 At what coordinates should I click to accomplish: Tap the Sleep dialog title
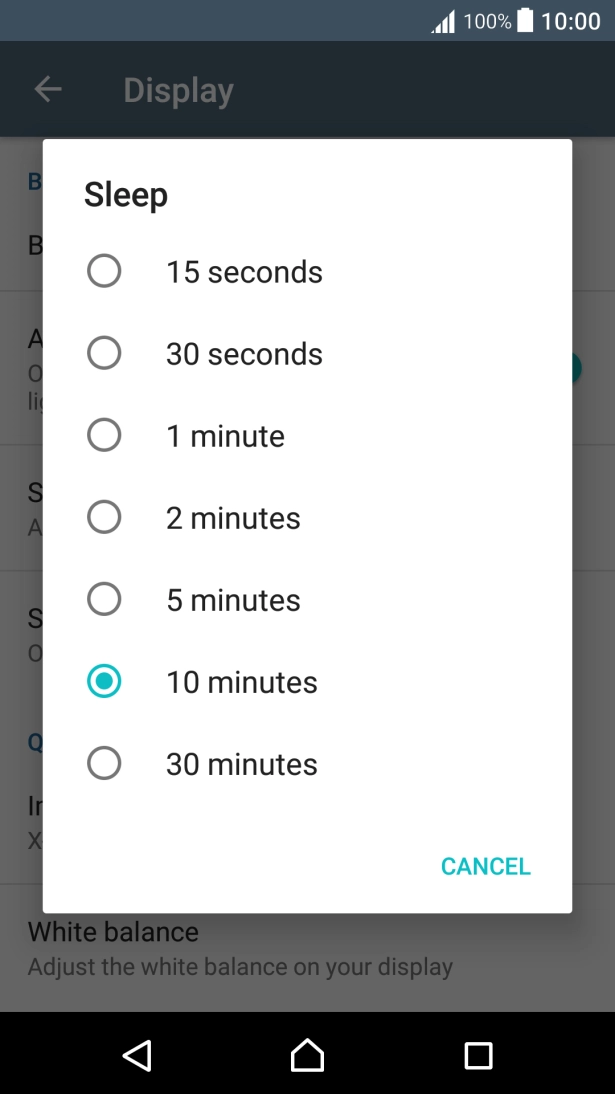tap(126, 194)
